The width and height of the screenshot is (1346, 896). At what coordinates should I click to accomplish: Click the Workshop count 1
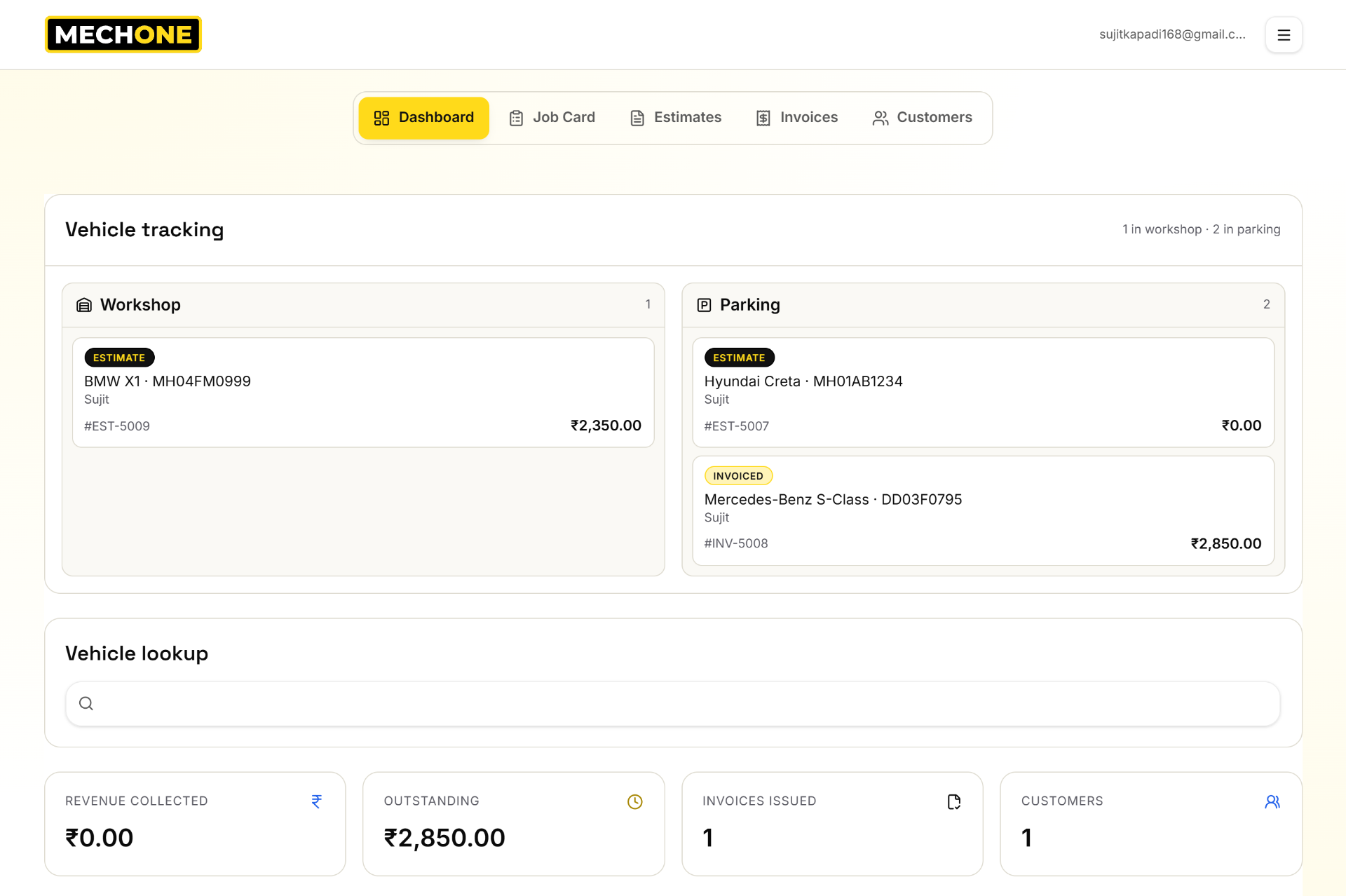tap(648, 304)
